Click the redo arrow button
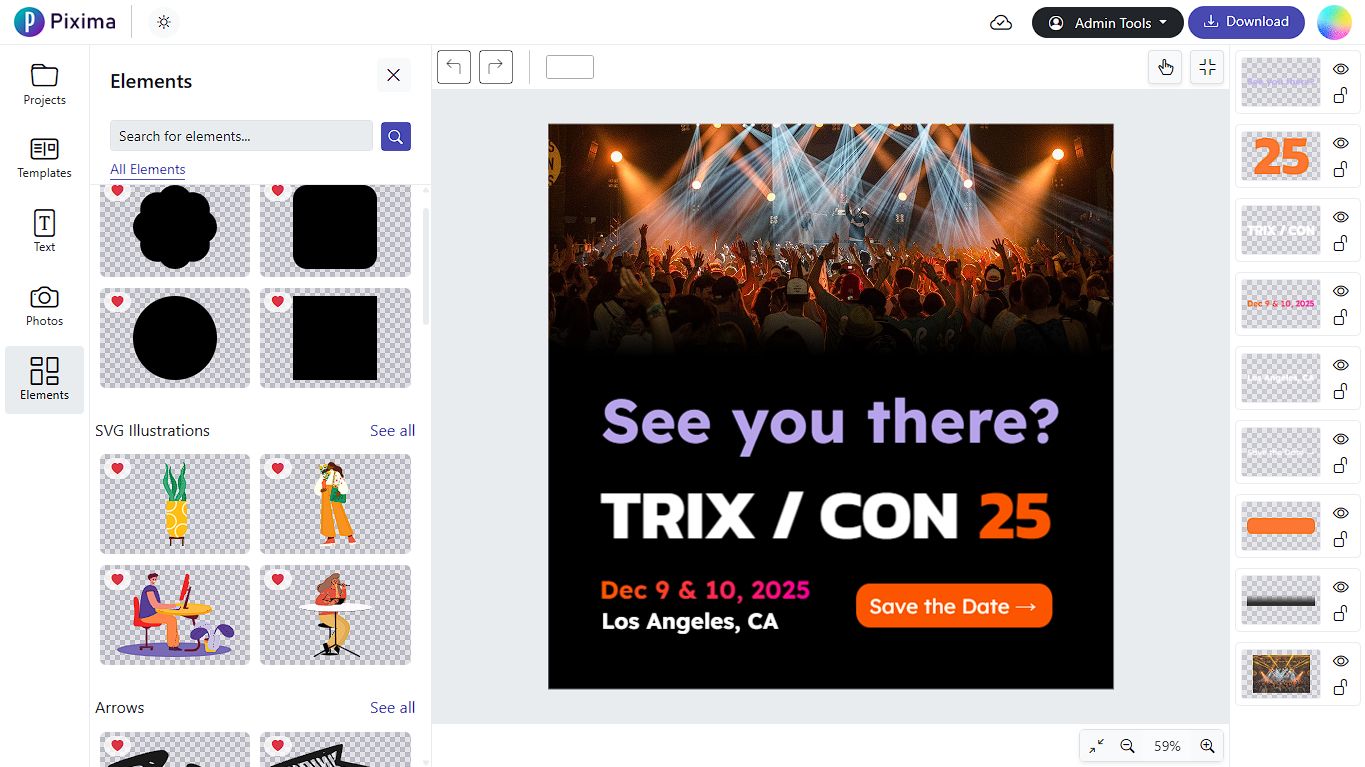The image size is (1365, 767). [496, 67]
